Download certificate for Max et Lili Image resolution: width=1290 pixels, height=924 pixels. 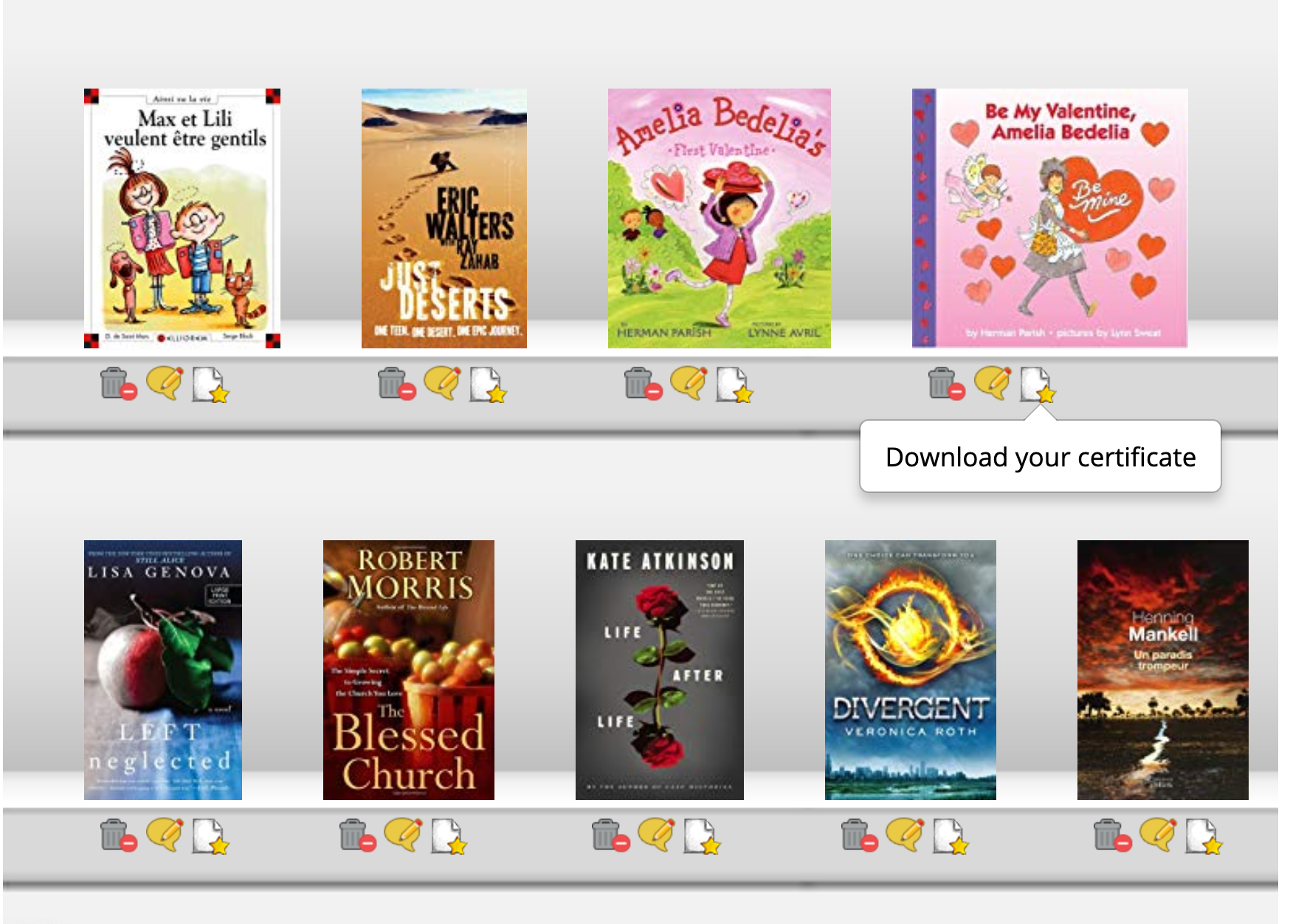click(211, 385)
